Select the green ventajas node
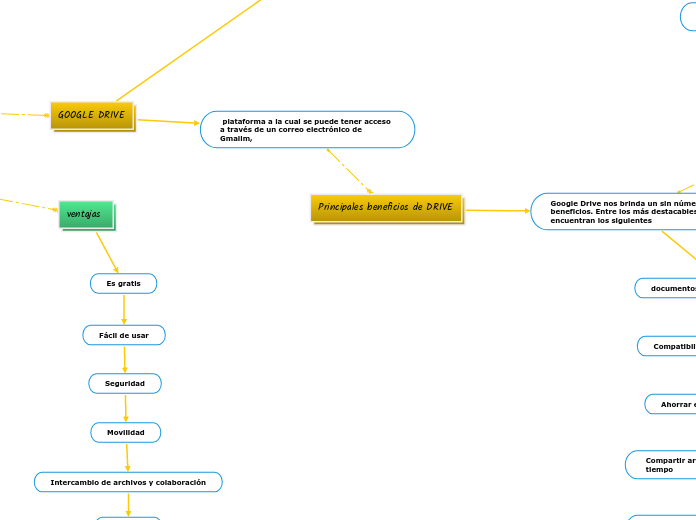This screenshot has height=520, width=696. 86,214
